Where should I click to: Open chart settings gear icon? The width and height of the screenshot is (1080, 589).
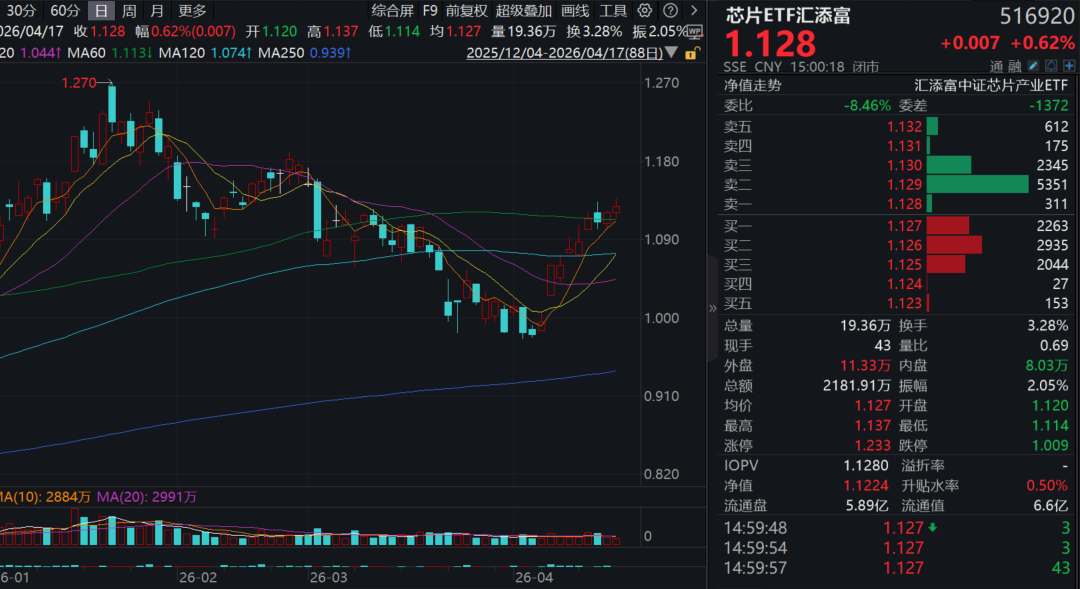644,11
